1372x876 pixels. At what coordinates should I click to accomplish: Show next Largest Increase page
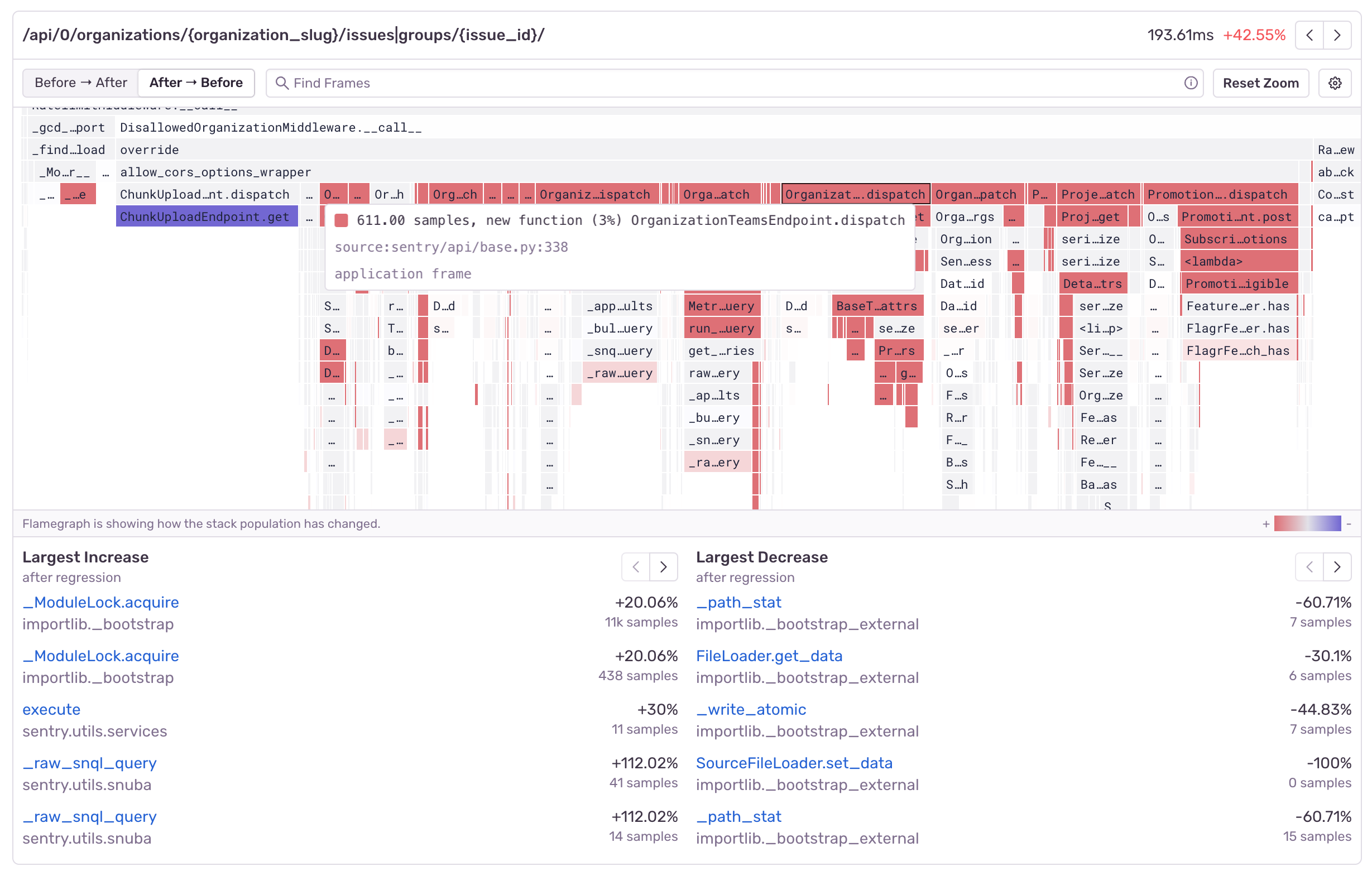coord(663,567)
